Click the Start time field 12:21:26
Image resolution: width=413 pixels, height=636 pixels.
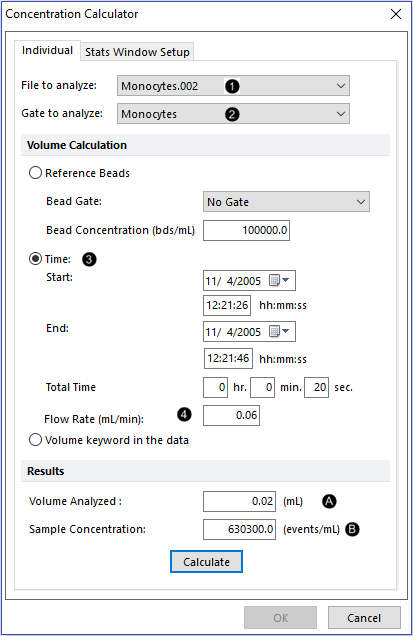click(x=227, y=305)
